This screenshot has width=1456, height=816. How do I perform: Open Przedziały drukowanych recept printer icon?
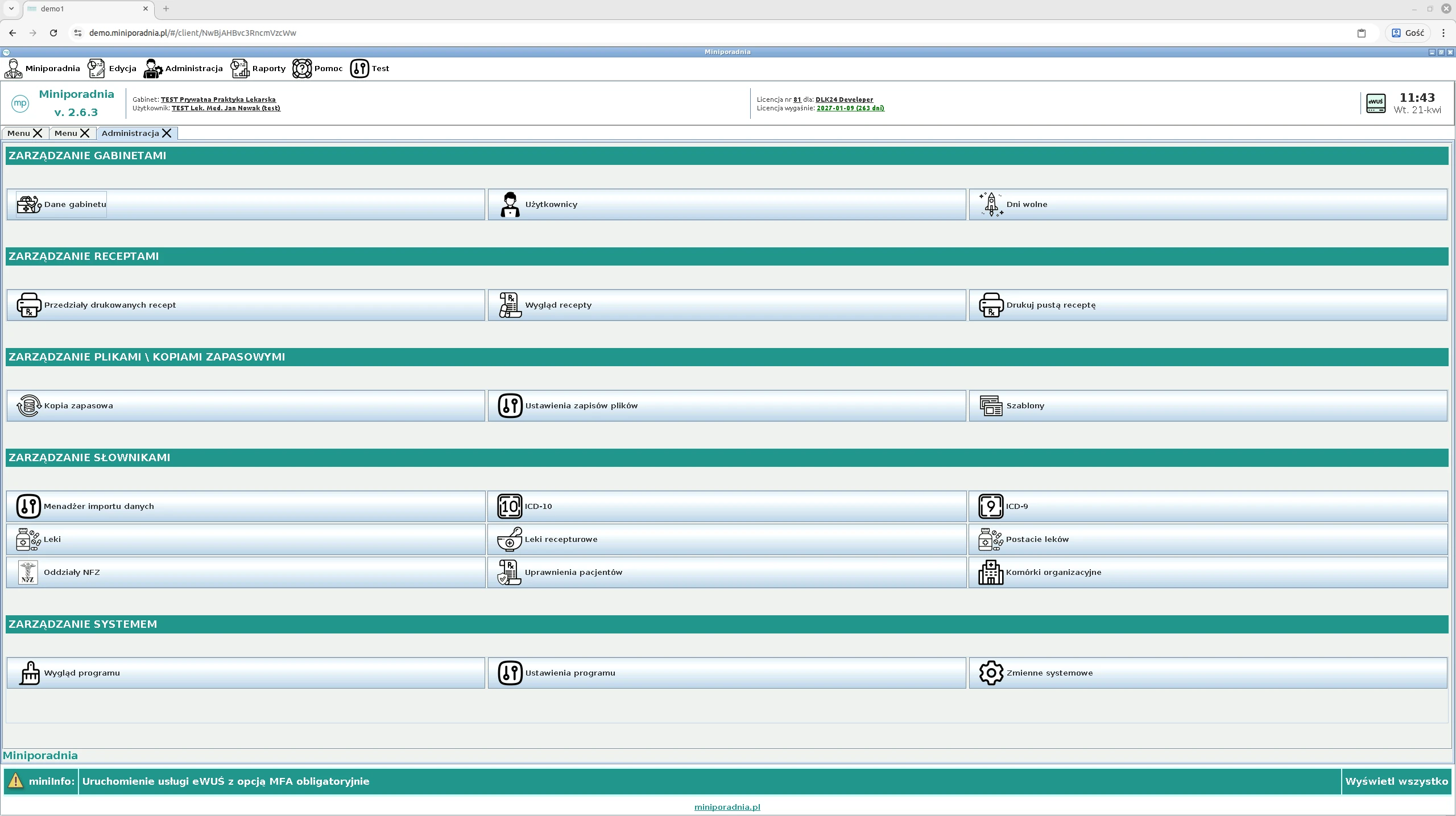[28, 305]
